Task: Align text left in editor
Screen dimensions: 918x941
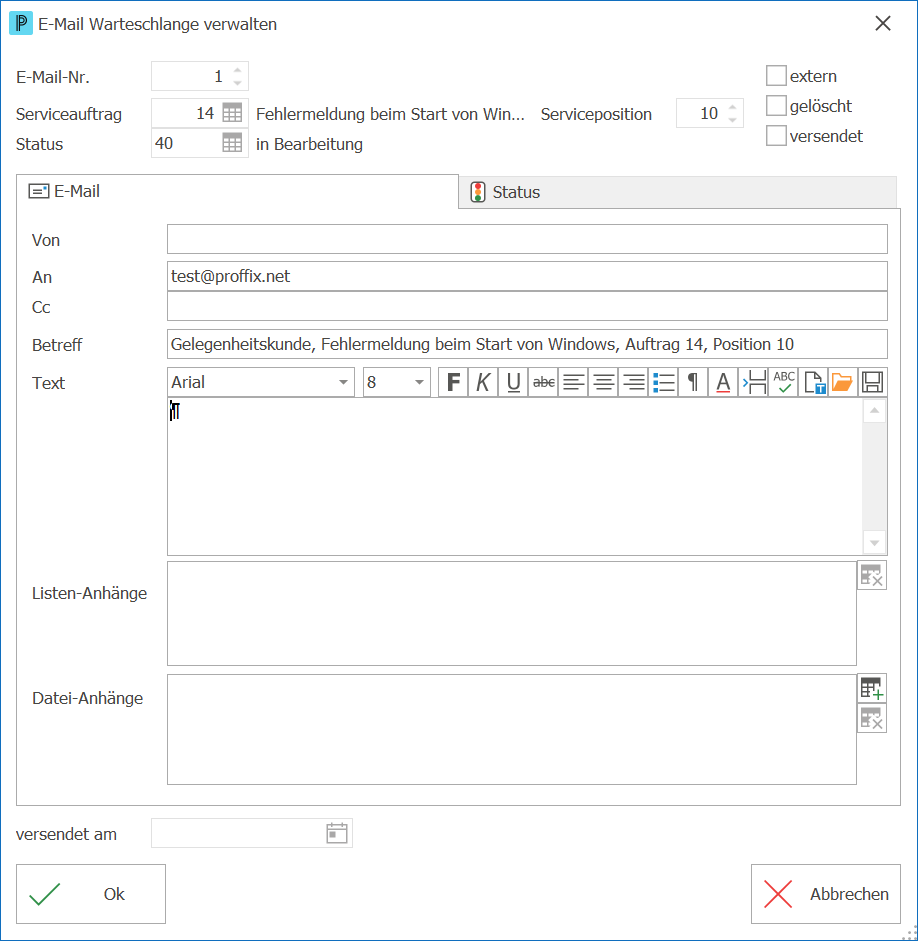Action: (x=574, y=382)
